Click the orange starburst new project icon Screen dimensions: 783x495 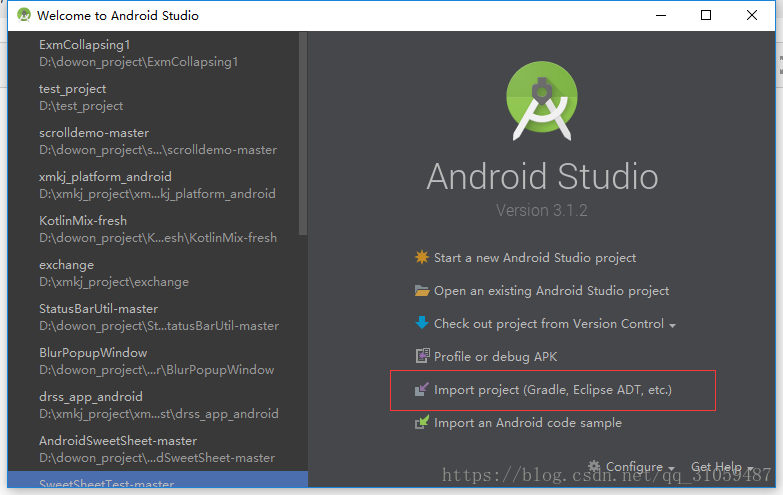click(x=422, y=257)
